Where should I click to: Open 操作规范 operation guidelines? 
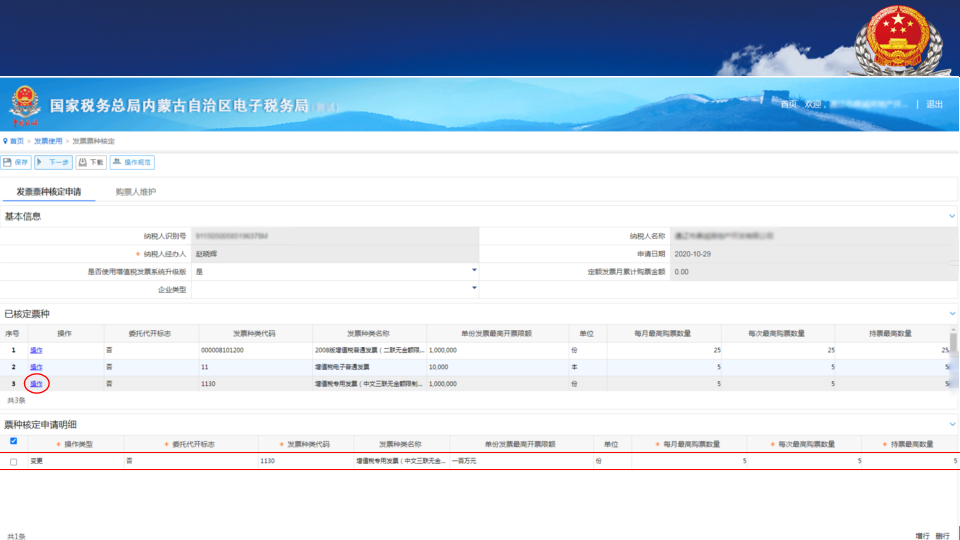click(x=132, y=162)
